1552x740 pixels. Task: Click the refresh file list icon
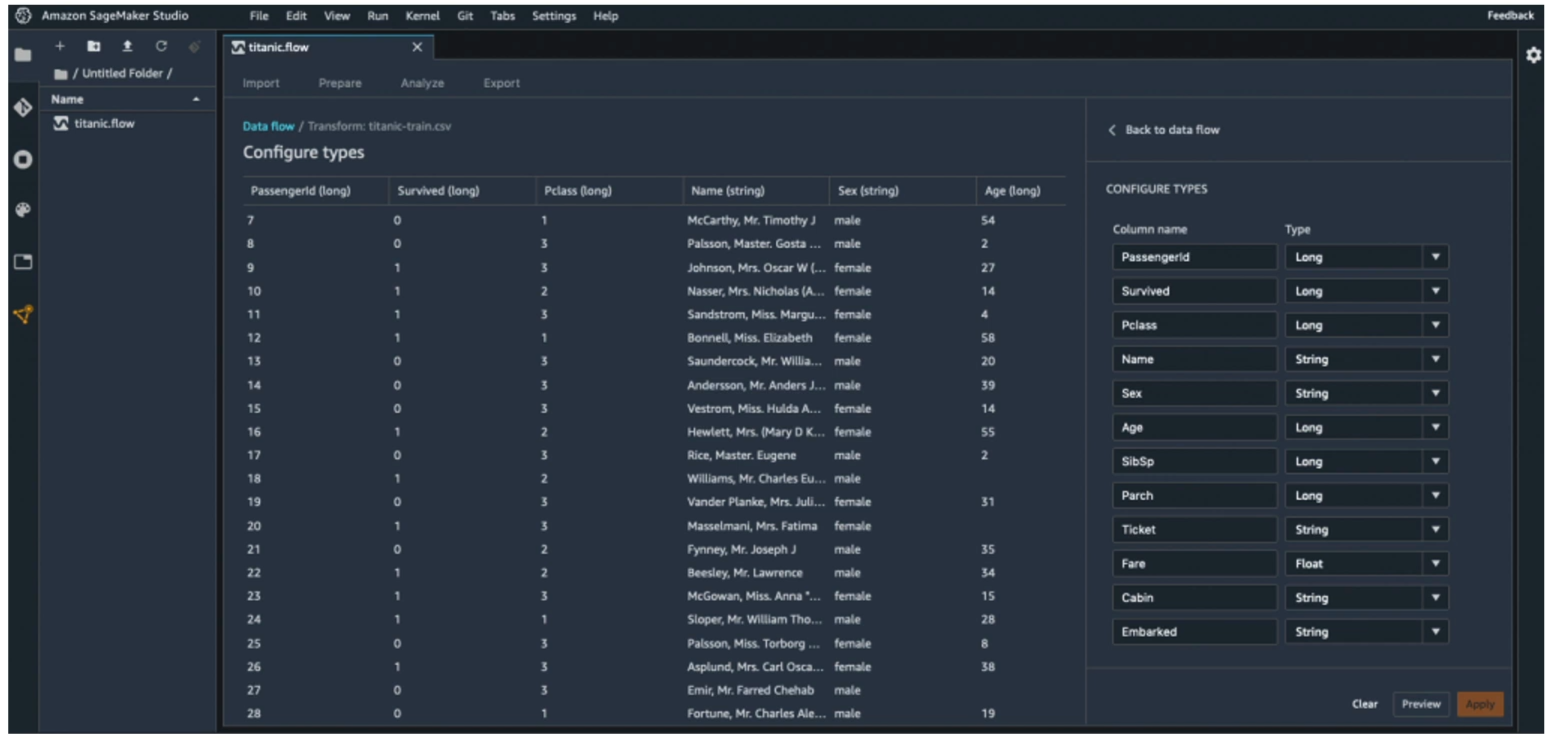click(160, 46)
